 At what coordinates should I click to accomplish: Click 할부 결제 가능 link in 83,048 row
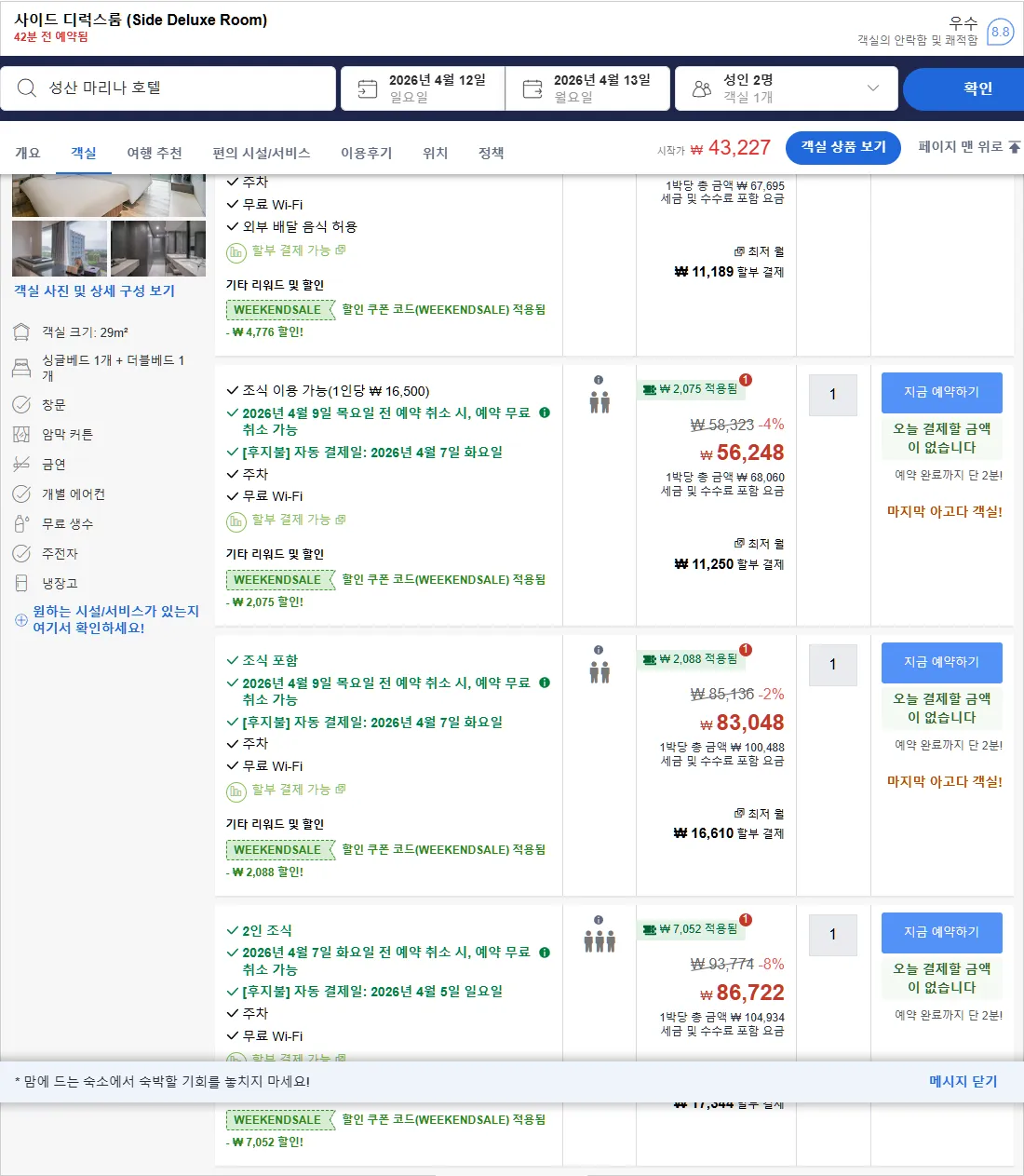coord(291,790)
